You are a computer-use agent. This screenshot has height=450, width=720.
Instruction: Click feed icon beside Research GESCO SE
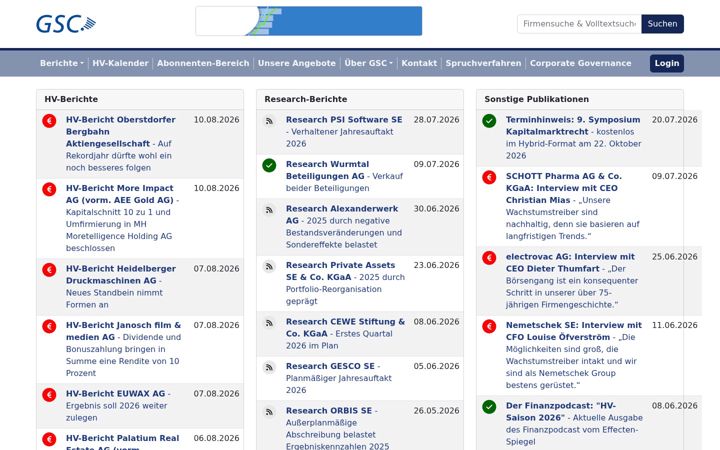click(x=269, y=367)
